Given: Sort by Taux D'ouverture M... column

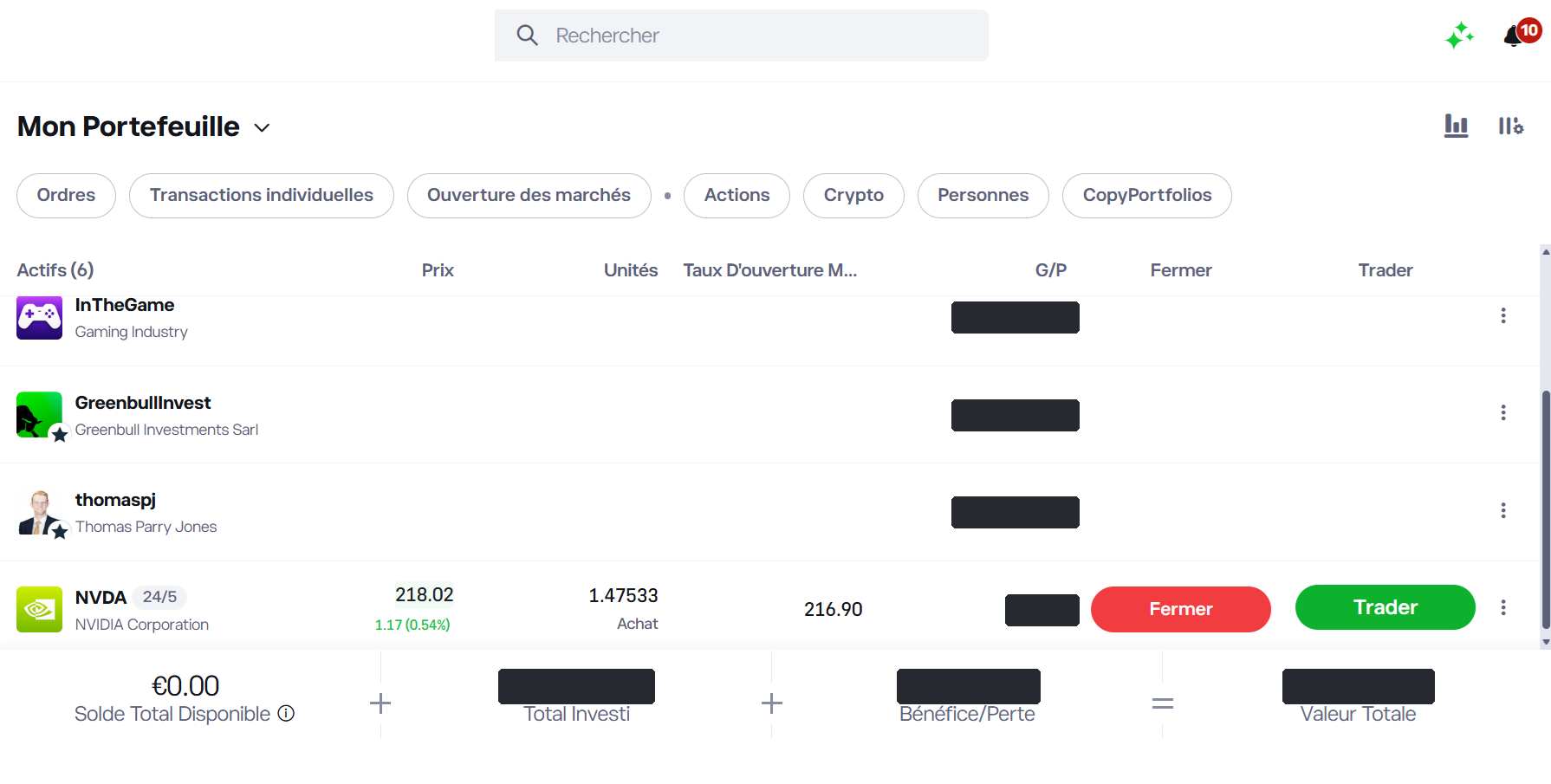Looking at the screenshot, I should coord(770,270).
